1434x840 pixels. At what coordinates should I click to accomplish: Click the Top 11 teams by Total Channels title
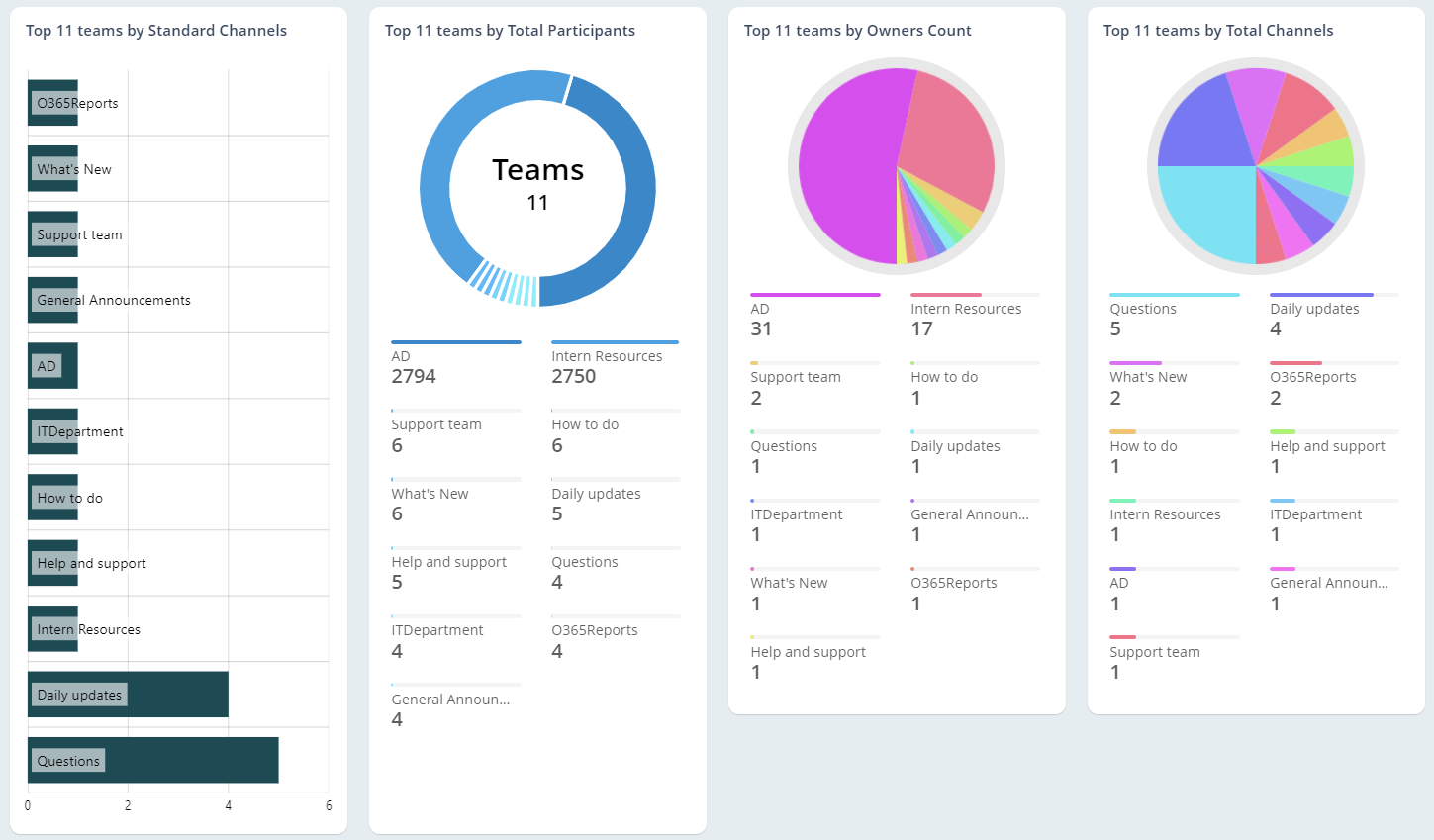[1217, 31]
